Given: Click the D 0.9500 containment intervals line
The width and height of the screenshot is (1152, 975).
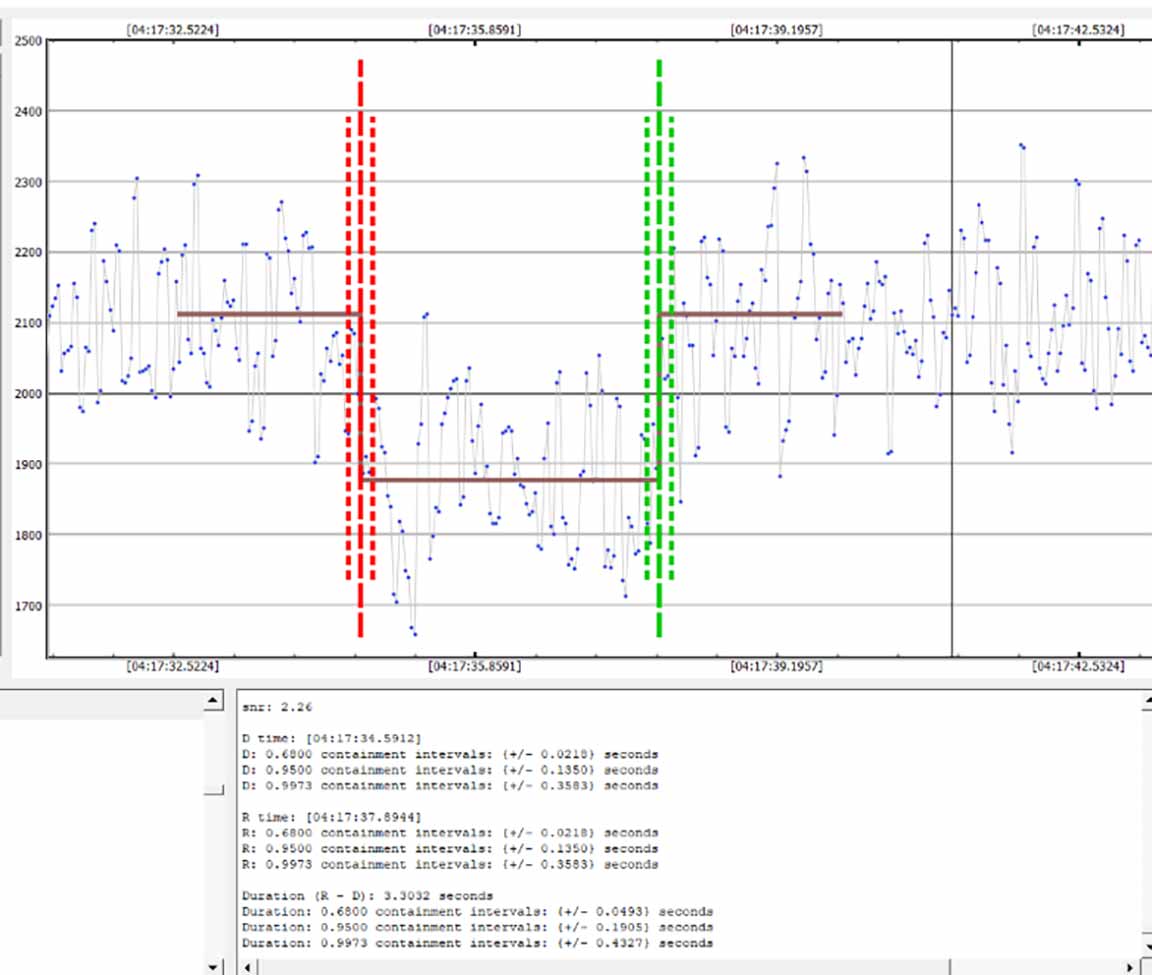Looking at the screenshot, I should coord(450,770).
